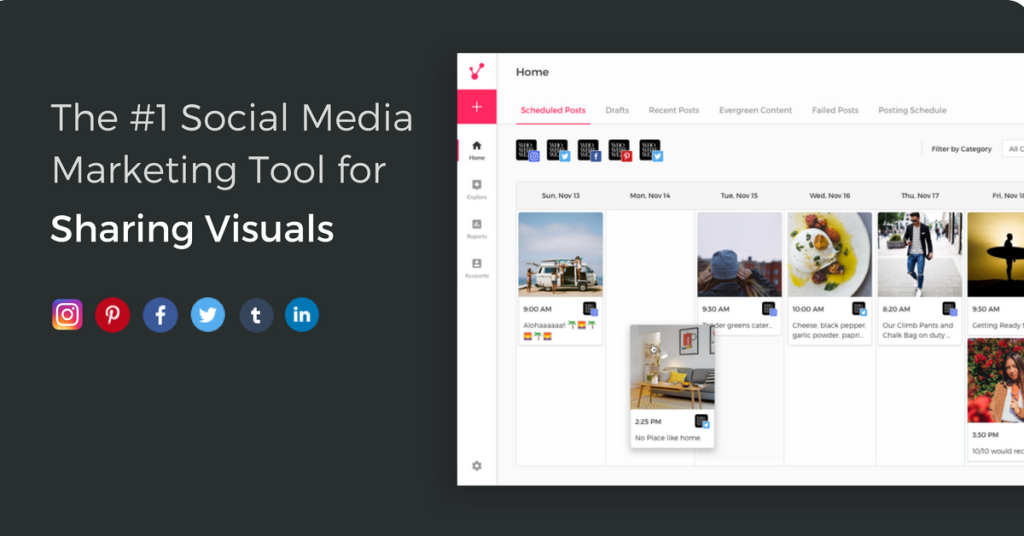Click the Tumblr logo icon
1024x536 pixels.
tap(256, 315)
